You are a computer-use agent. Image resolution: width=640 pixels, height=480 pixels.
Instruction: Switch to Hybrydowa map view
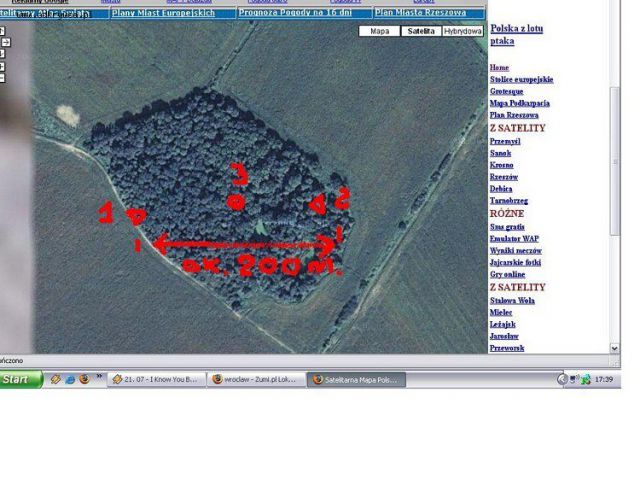coord(462,31)
